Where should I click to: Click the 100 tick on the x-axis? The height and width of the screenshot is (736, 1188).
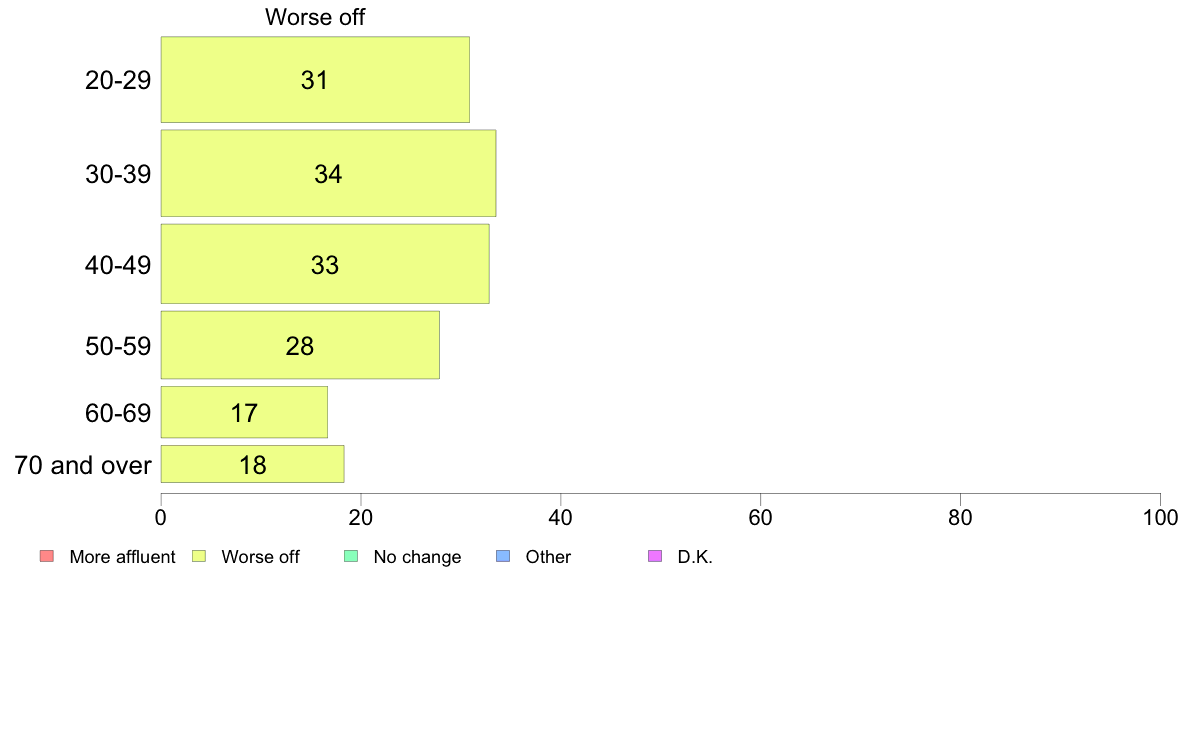pos(1160,518)
